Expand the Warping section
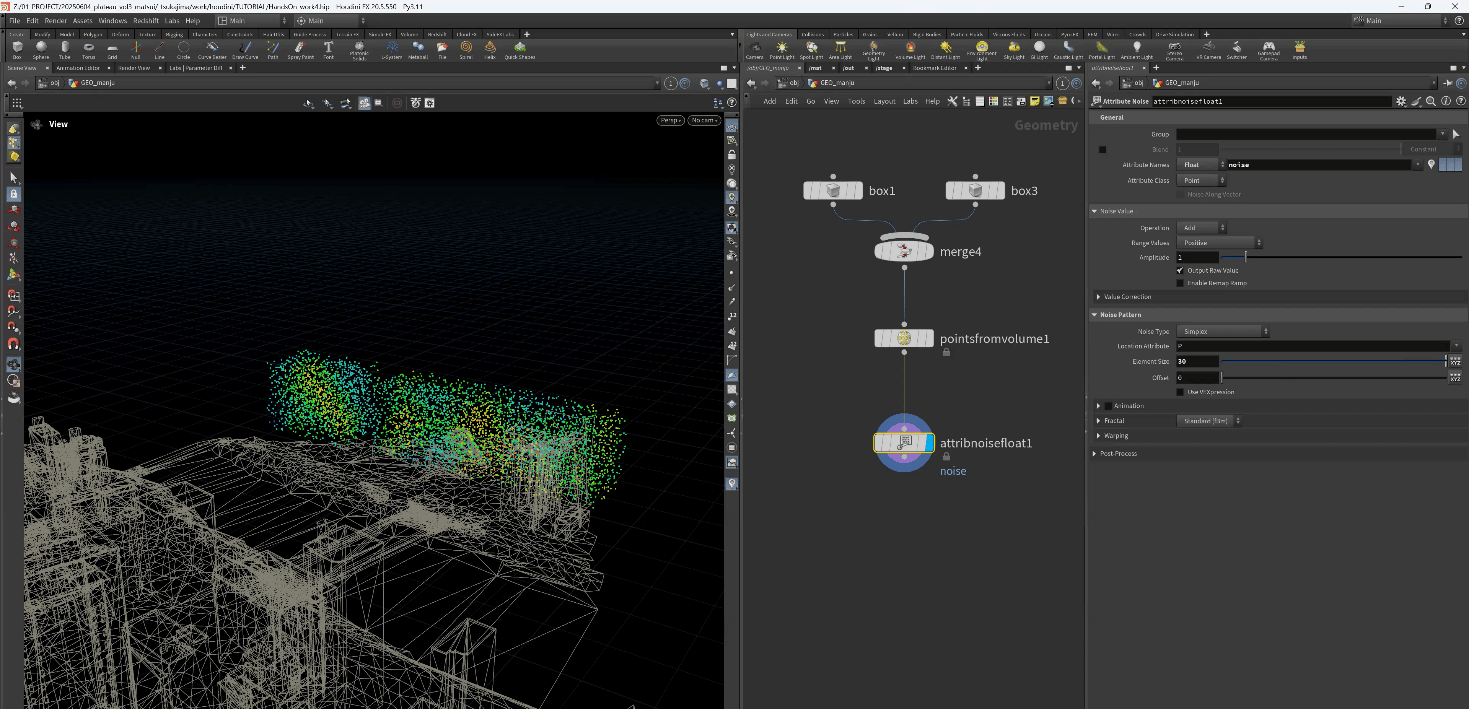This screenshot has width=1469, height=709. pos(1099,436)
